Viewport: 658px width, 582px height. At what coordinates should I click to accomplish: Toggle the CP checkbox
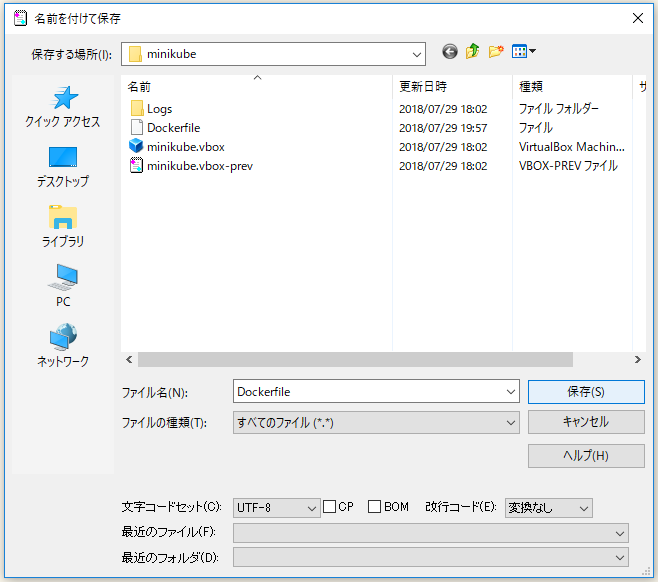(329, 506)
